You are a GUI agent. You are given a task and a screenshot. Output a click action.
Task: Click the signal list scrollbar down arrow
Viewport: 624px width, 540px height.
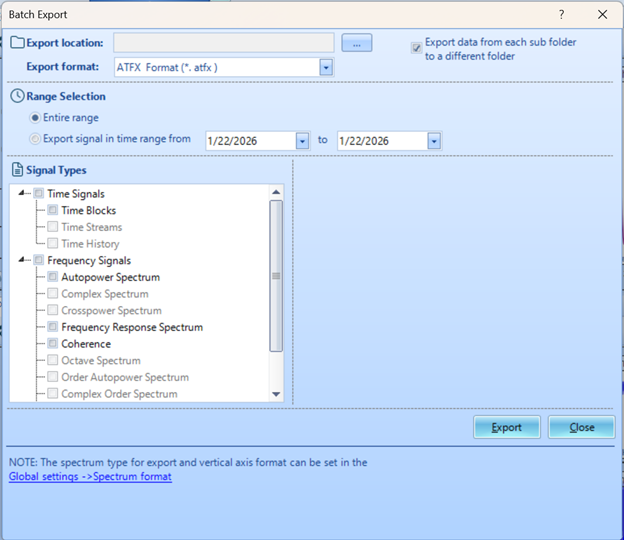pyautogui.click(x=277, y=395)
